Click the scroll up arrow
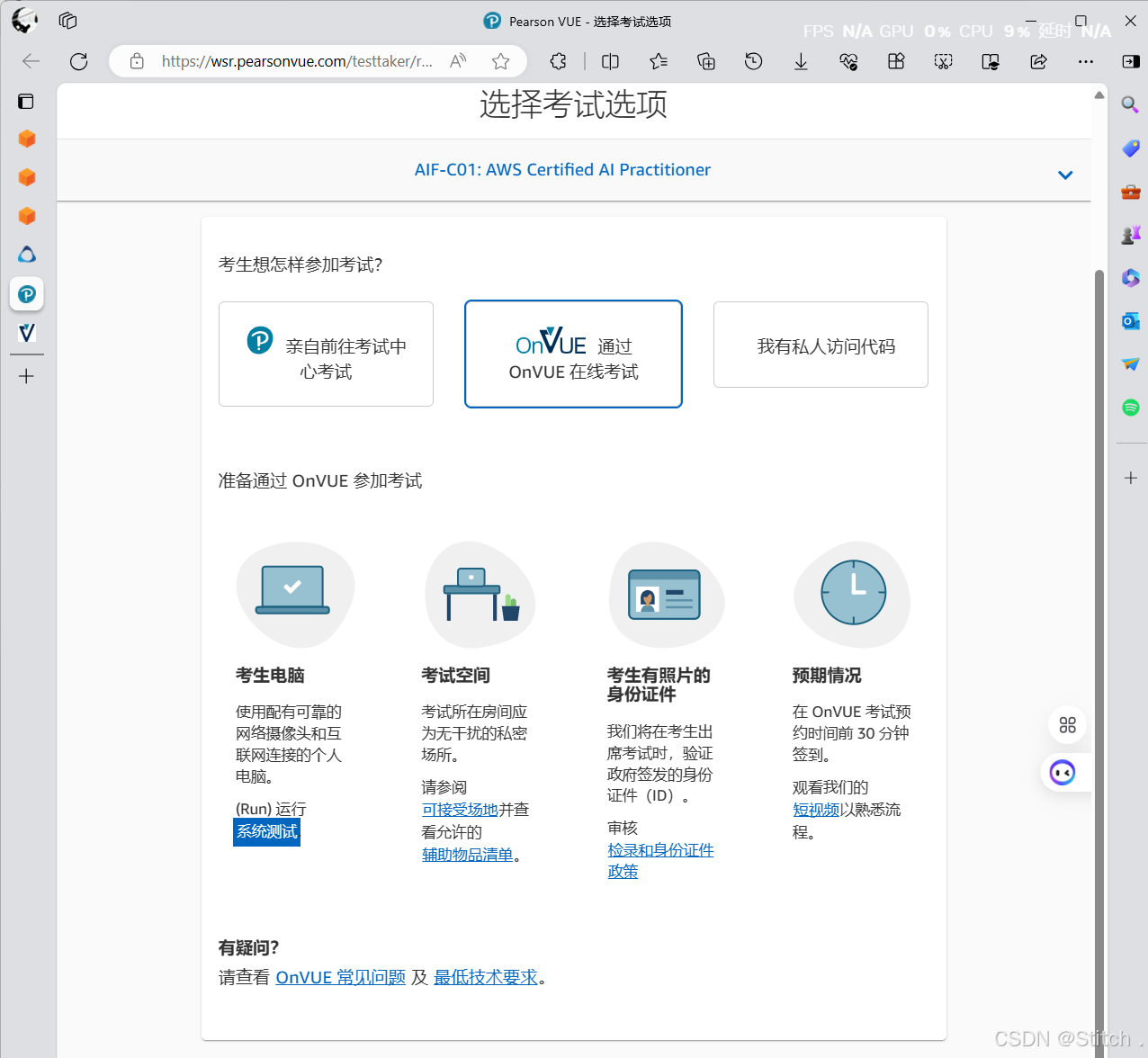1148x1058 pixels. (x=1099, y=94)
